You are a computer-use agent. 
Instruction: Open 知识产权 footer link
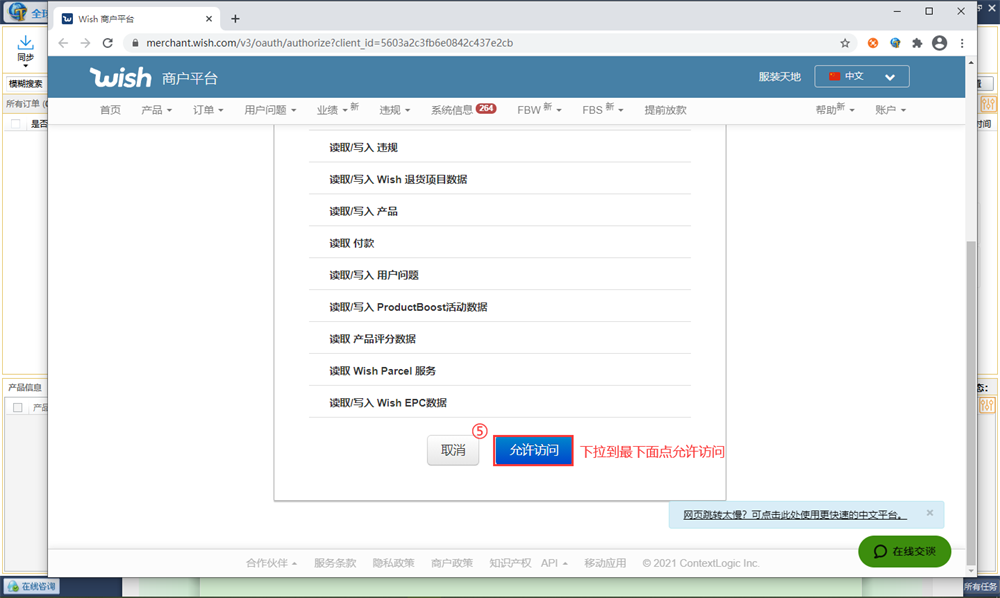[x=510, y=563]
